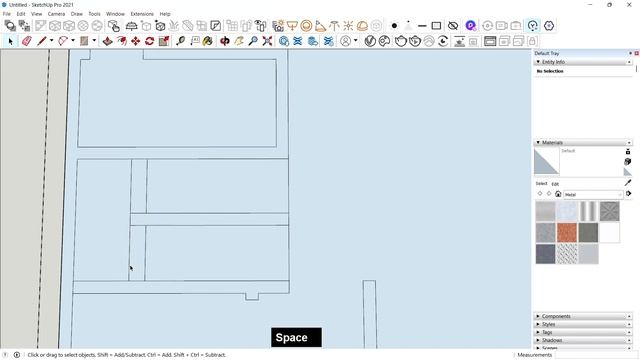The image size is (640, 360).
Task: Go to home In Model materials
Action: click(558, 194)
